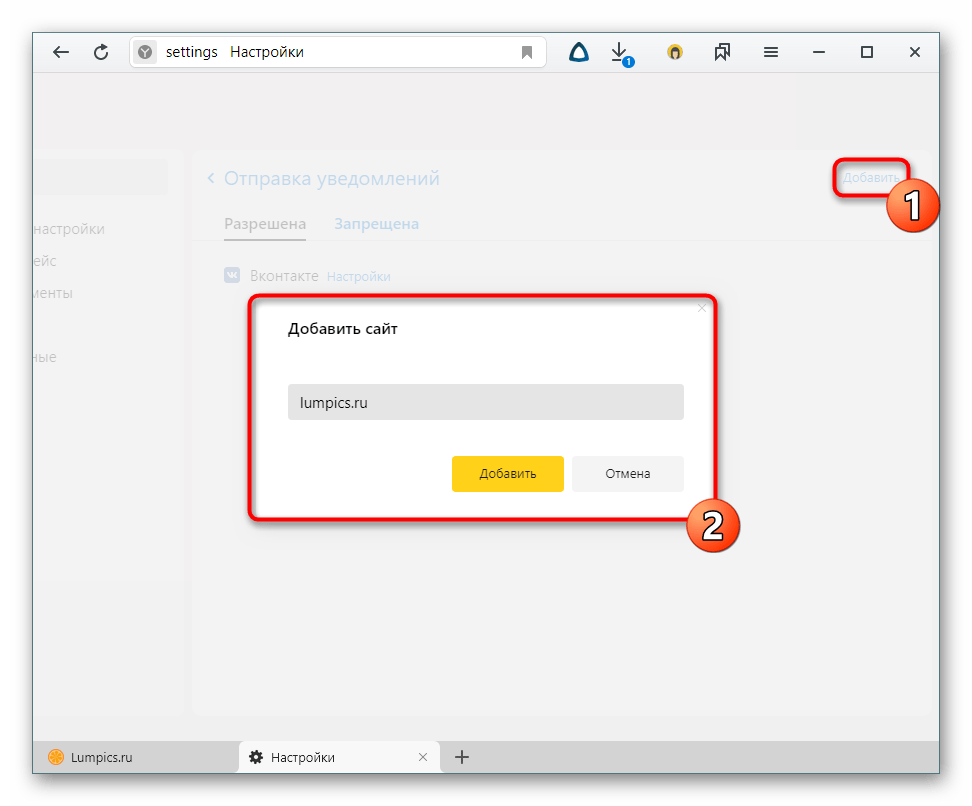Switch to the Lumpics.ru tab
This screenshot has height=806, width=972.
point(135,757)
